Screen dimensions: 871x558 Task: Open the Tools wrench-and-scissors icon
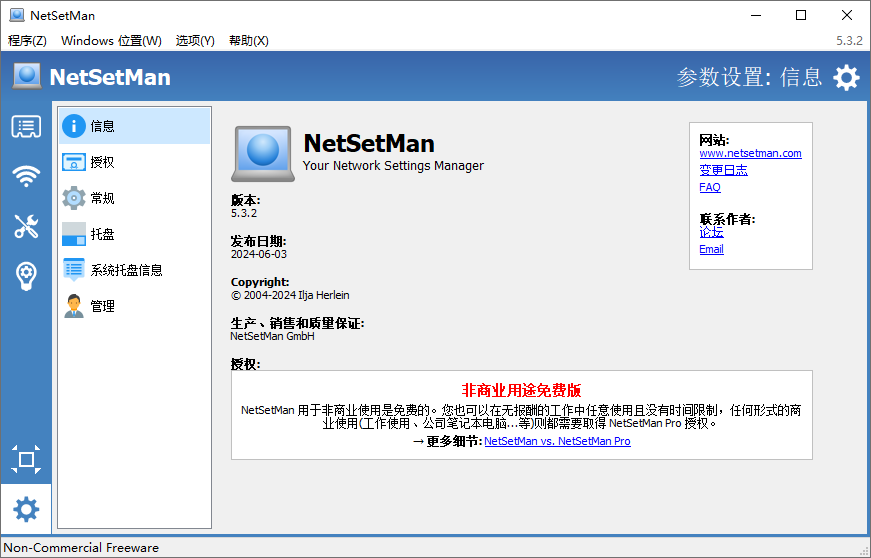point(26,226)
